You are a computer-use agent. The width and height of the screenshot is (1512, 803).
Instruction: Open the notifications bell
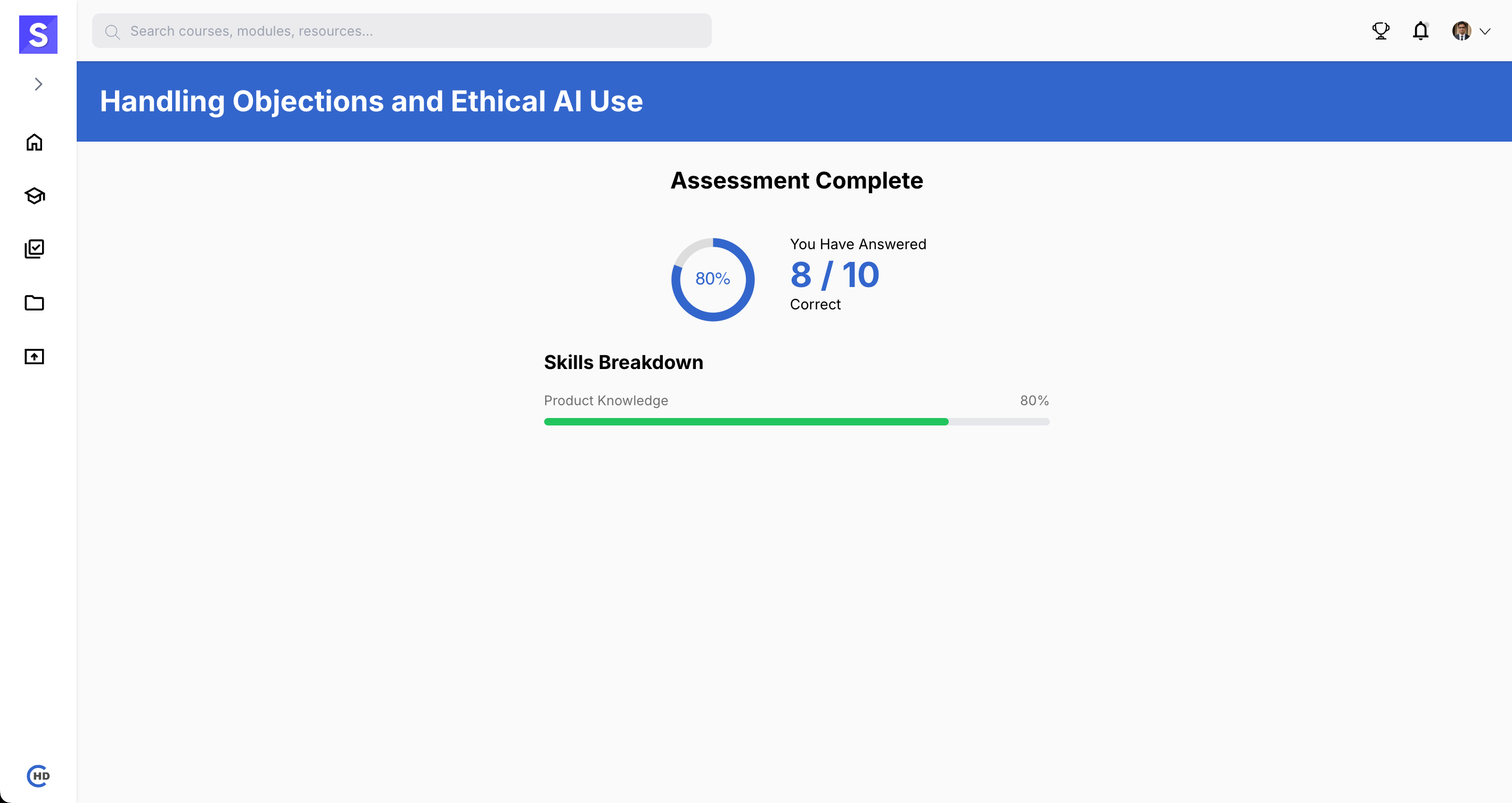pos(1420,31)
